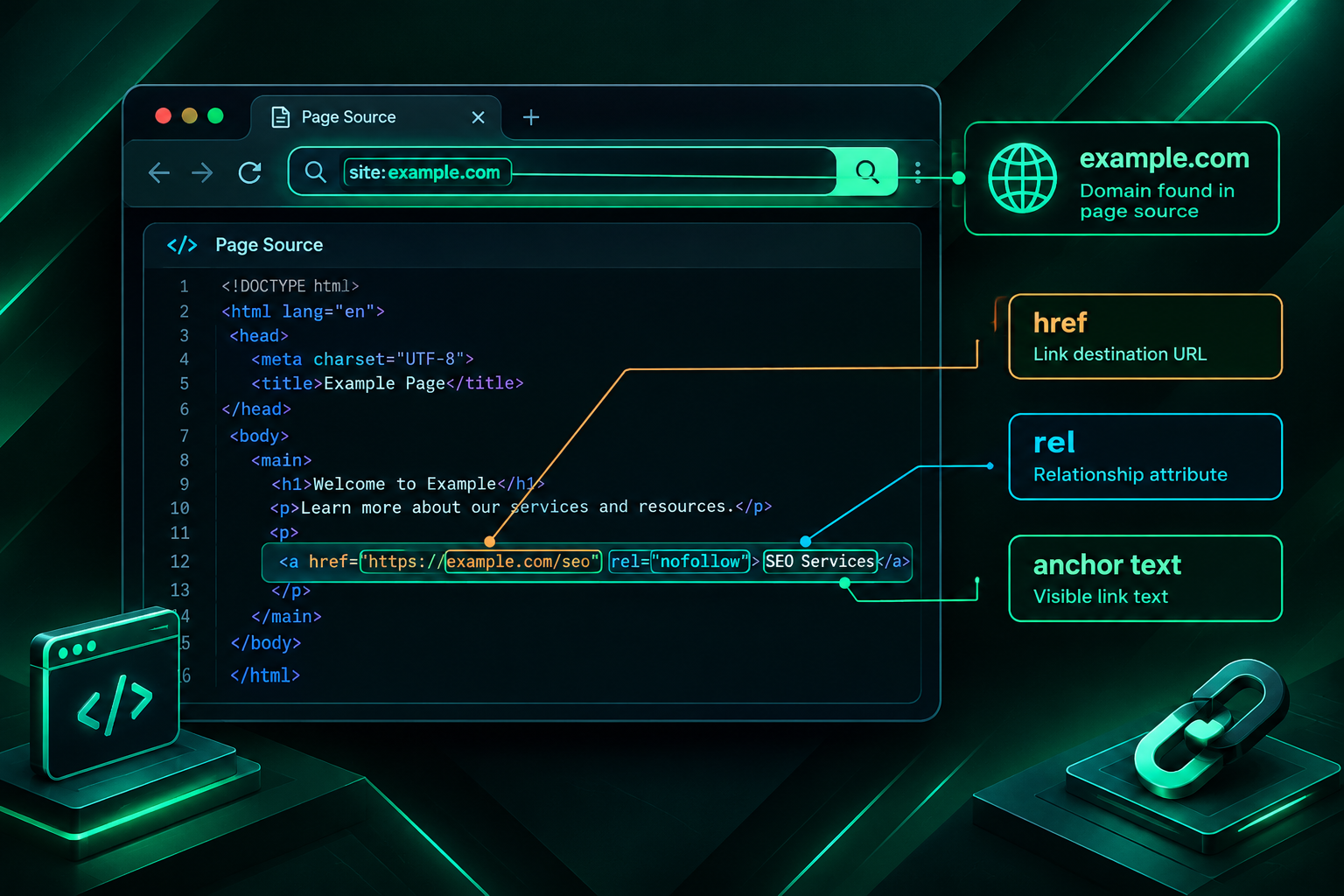1344x896 pixels.
Task: Click the rel "Relationship attribute" card
Action: 1145,457
